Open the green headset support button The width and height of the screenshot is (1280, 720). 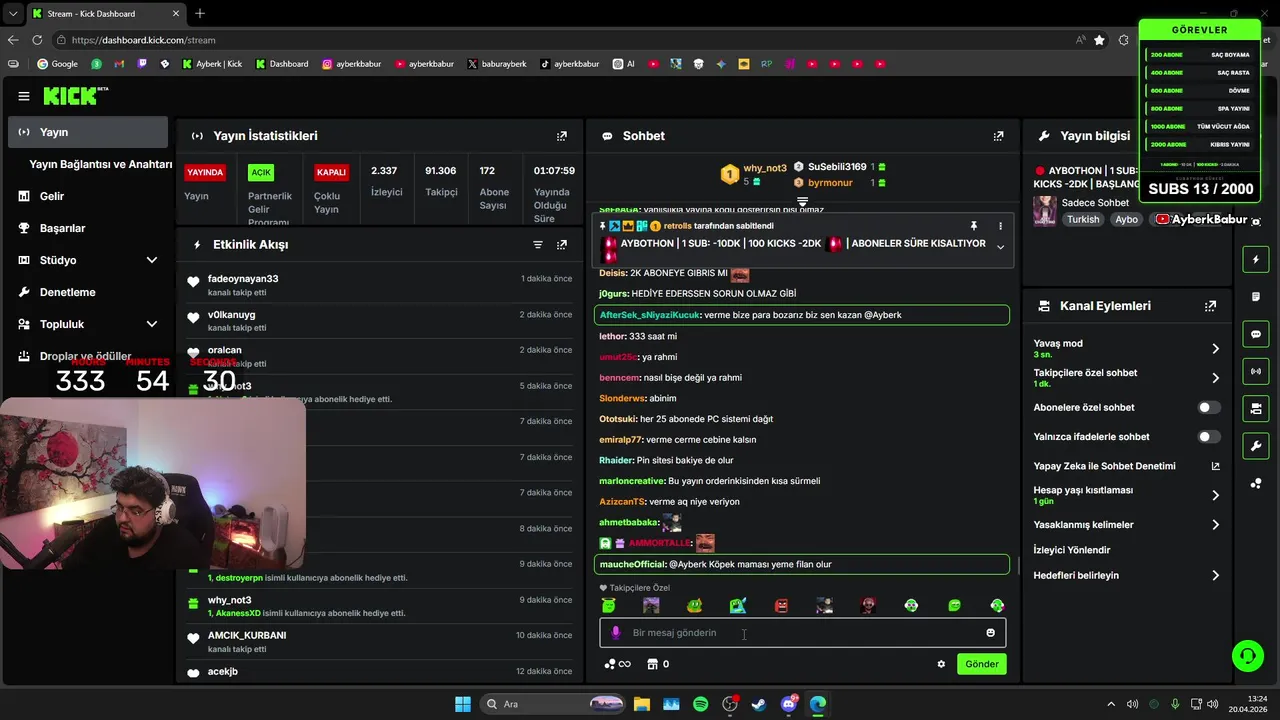(1247, 656)
